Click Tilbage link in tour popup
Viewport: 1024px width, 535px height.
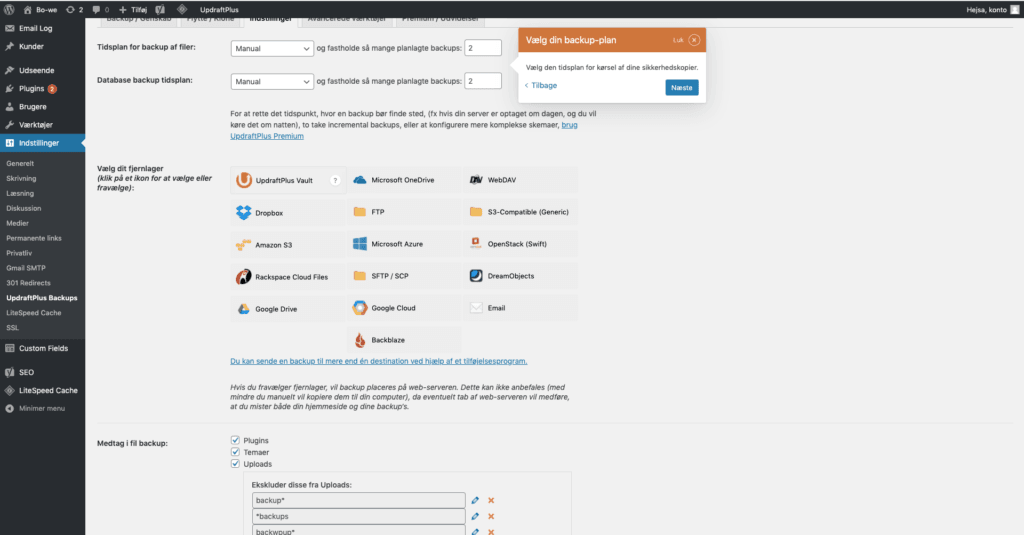coord(541,86)
